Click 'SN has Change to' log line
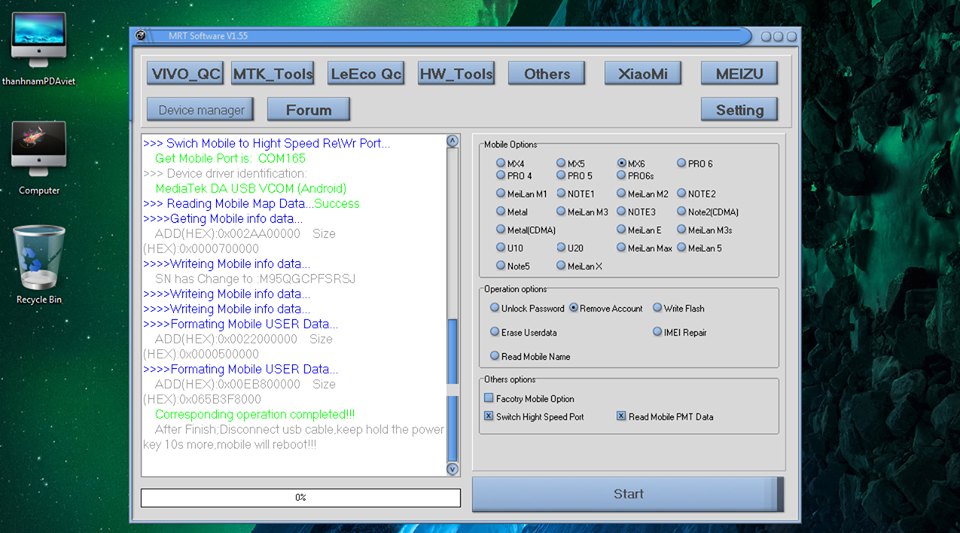This screenshot has height=533, width=960. pyautogui.click(x=255, y=278)
